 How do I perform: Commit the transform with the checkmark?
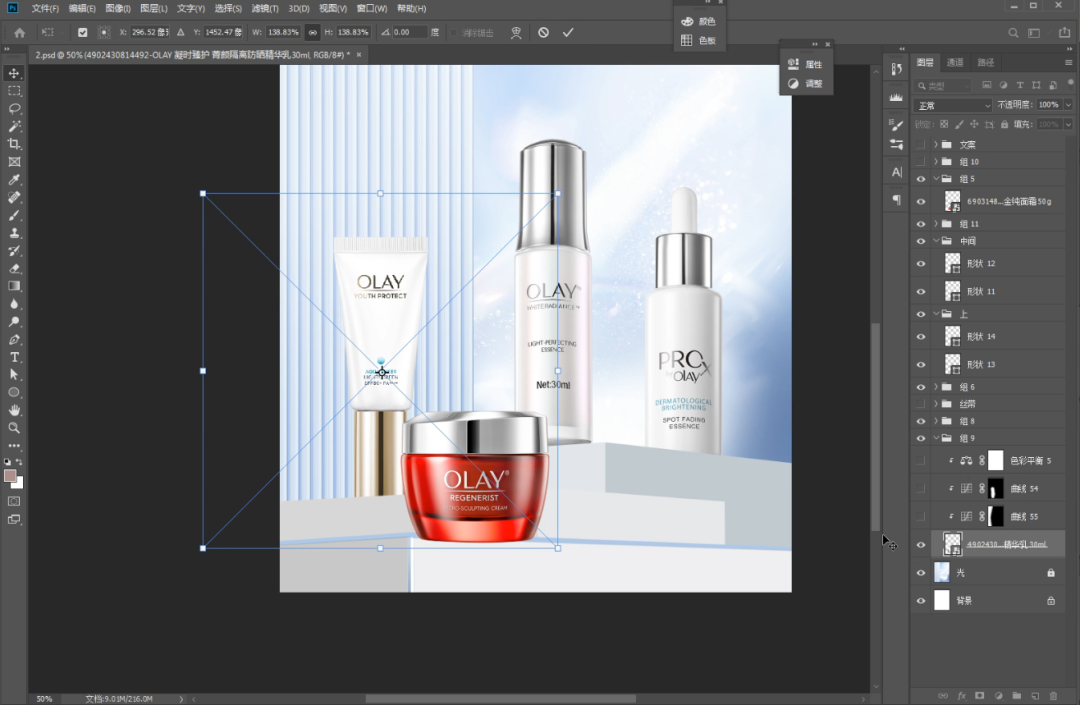click(568, 32)
